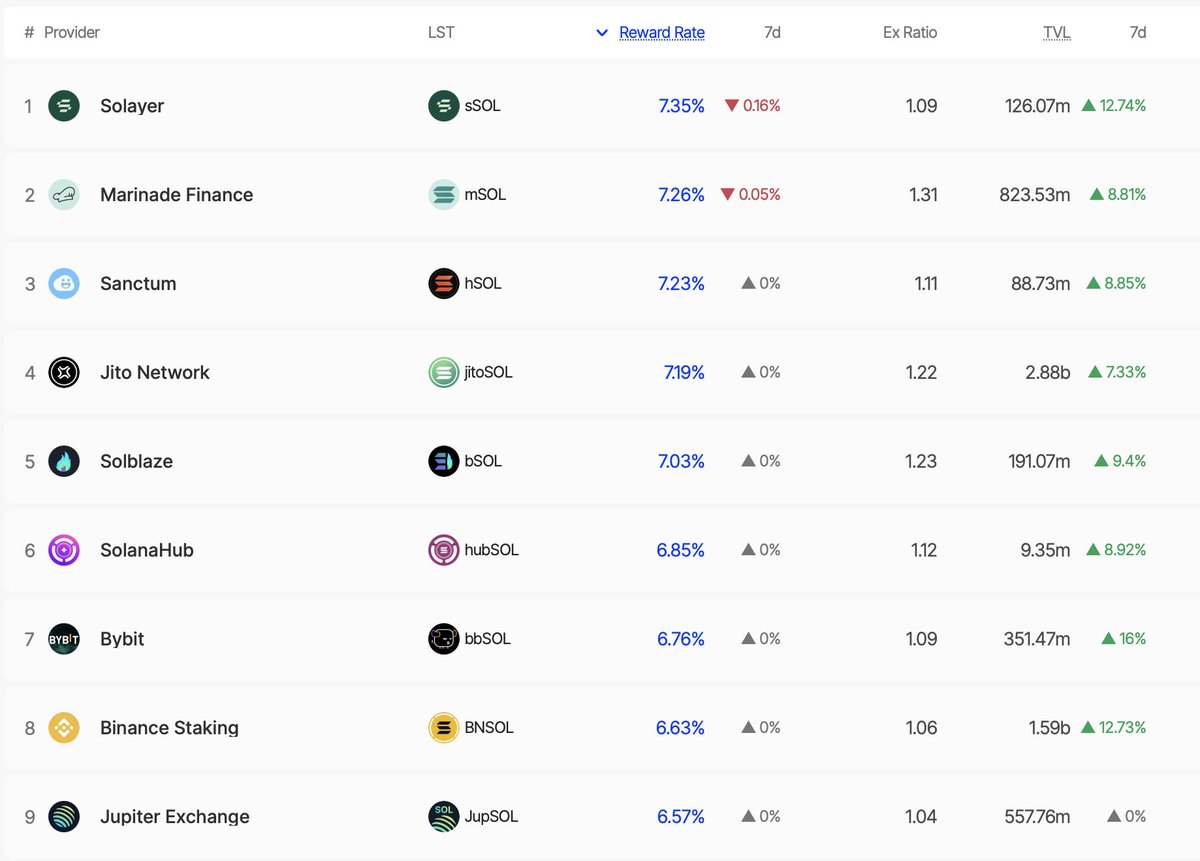Click the Sanctum provider logo
The height and width of the screenshot is (861, 1200).
[x=64, y=284]
